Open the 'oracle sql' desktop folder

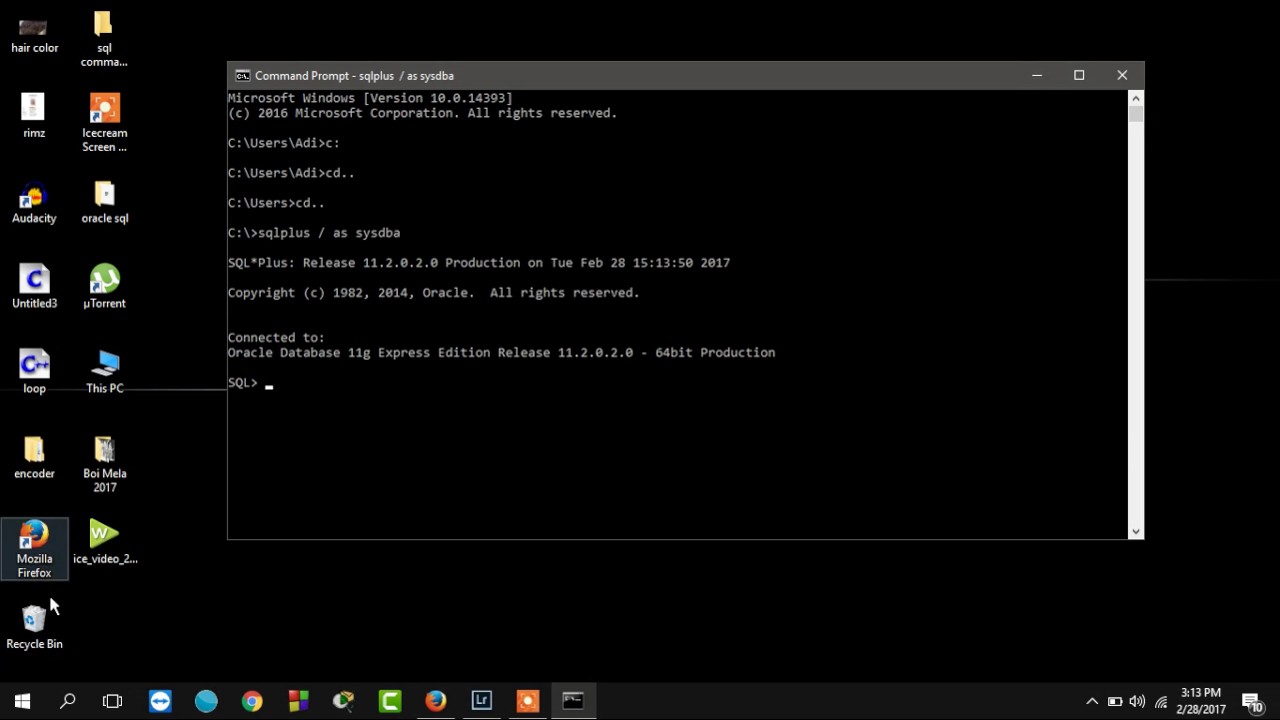point(104,203)
